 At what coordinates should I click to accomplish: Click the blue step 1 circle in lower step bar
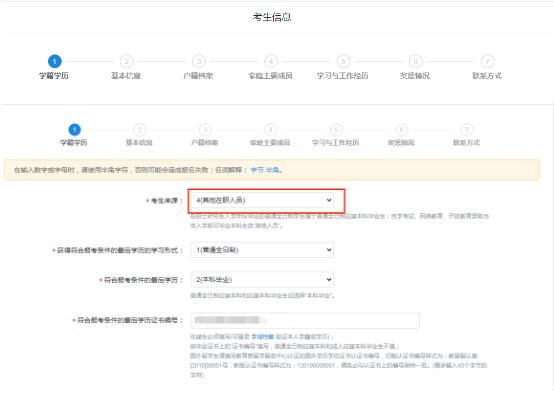click(75, 130)
